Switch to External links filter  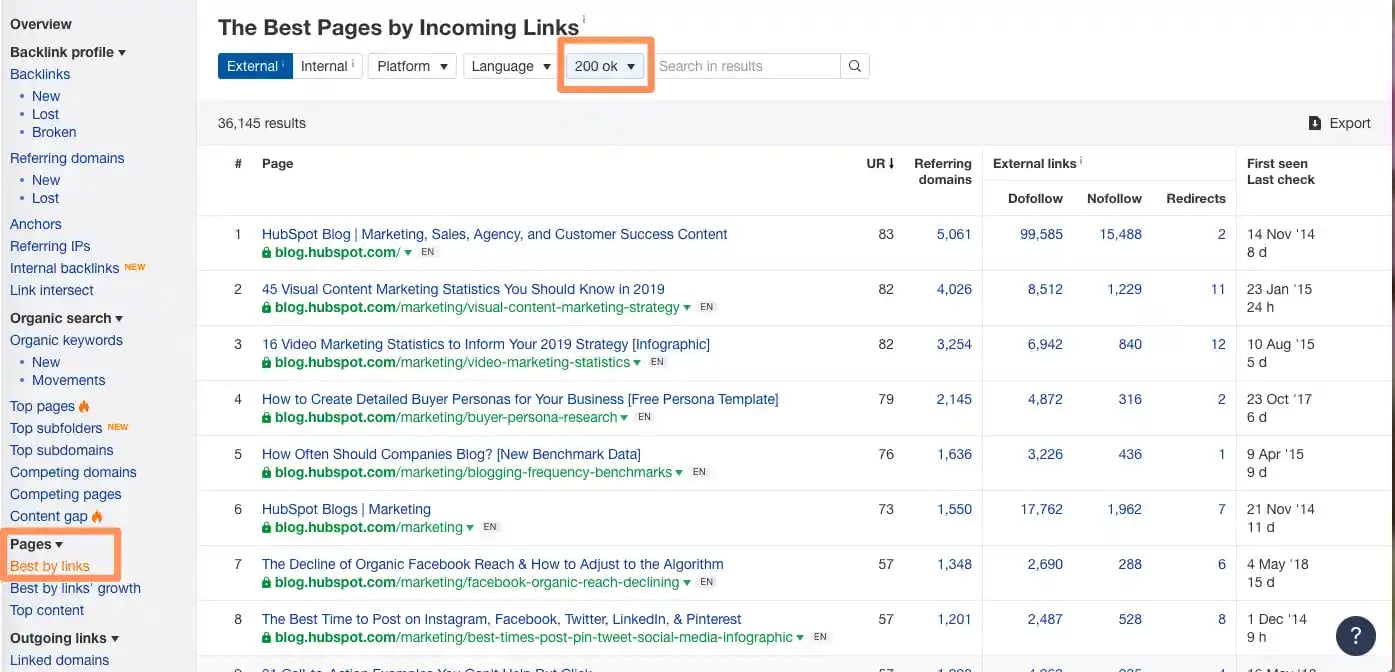pyautogui.click(x=255, y=66)
